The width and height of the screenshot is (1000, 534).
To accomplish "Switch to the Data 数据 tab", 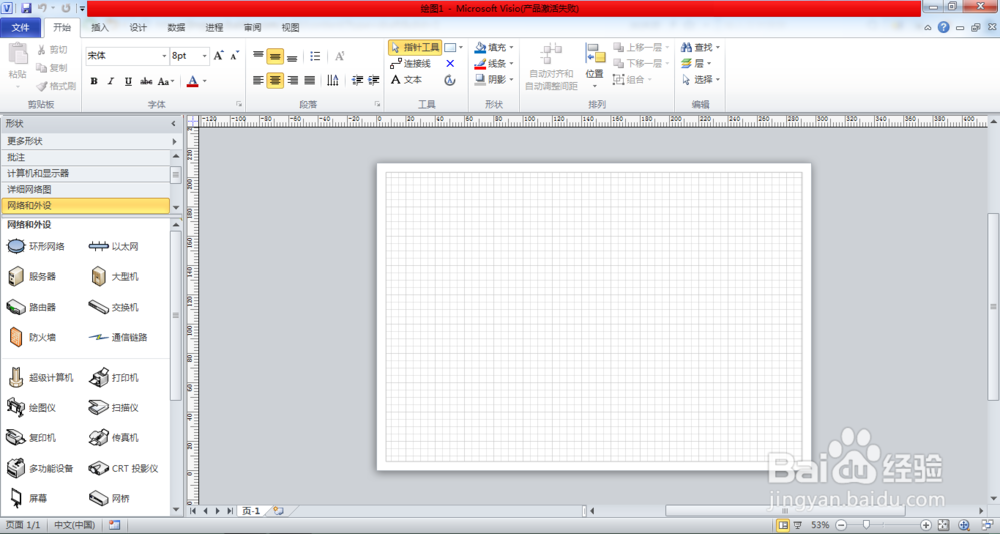I will coord(176,27).
